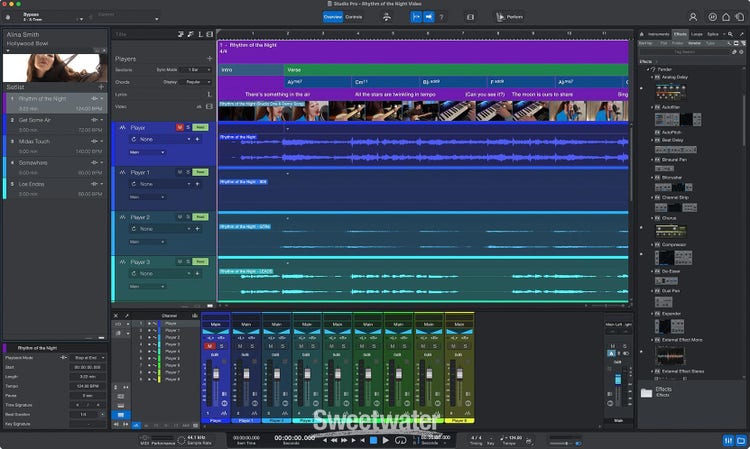Select Midas Touch in setlist
Screen dimensions: 750x449
(x=55, y=146)
